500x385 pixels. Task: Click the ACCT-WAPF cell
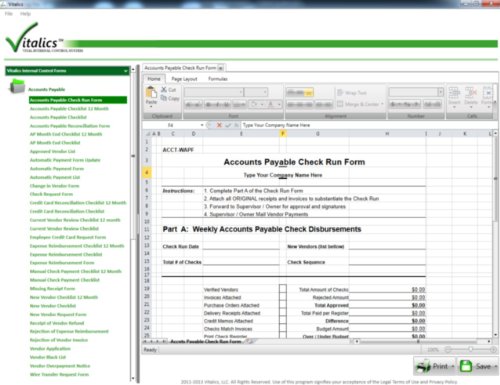click(178, 150)
